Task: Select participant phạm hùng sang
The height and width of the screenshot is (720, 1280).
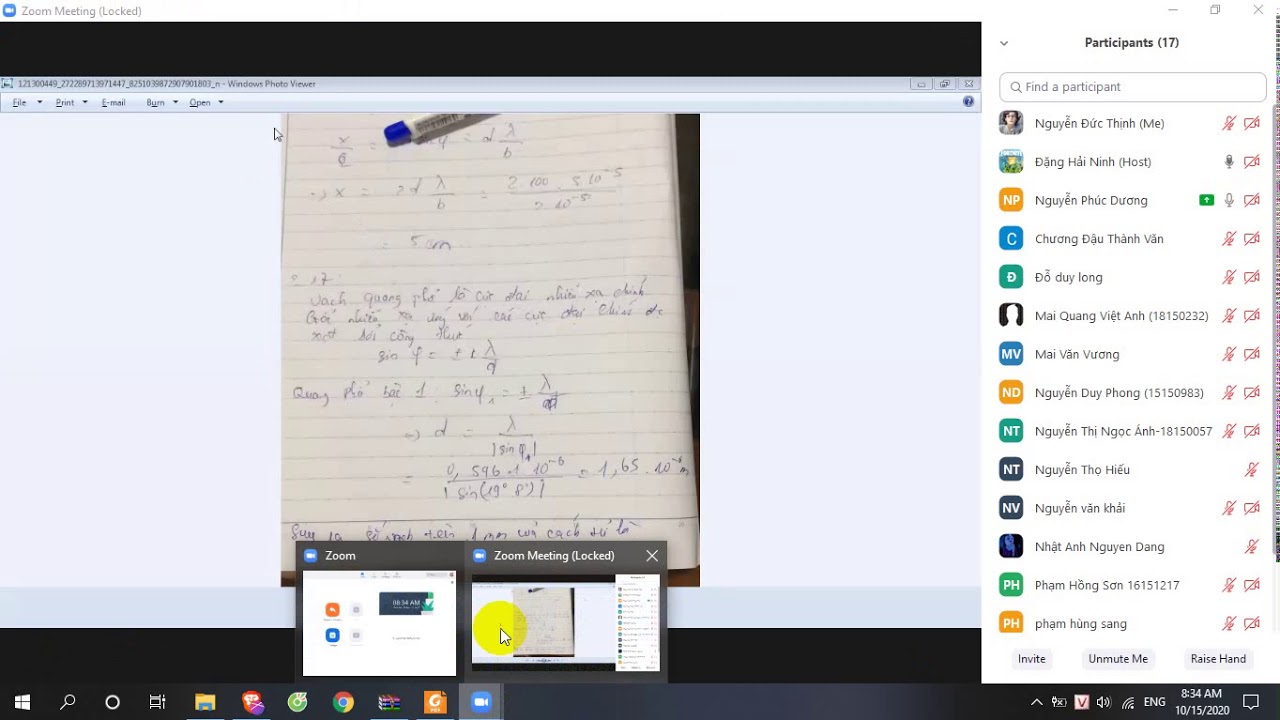Action: (x=1132, y=623)
